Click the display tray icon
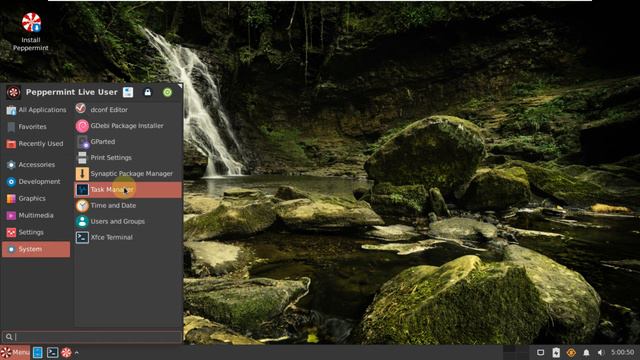Image resolution: width=640 pixels, height=360 pixels. tap(540, 352)
